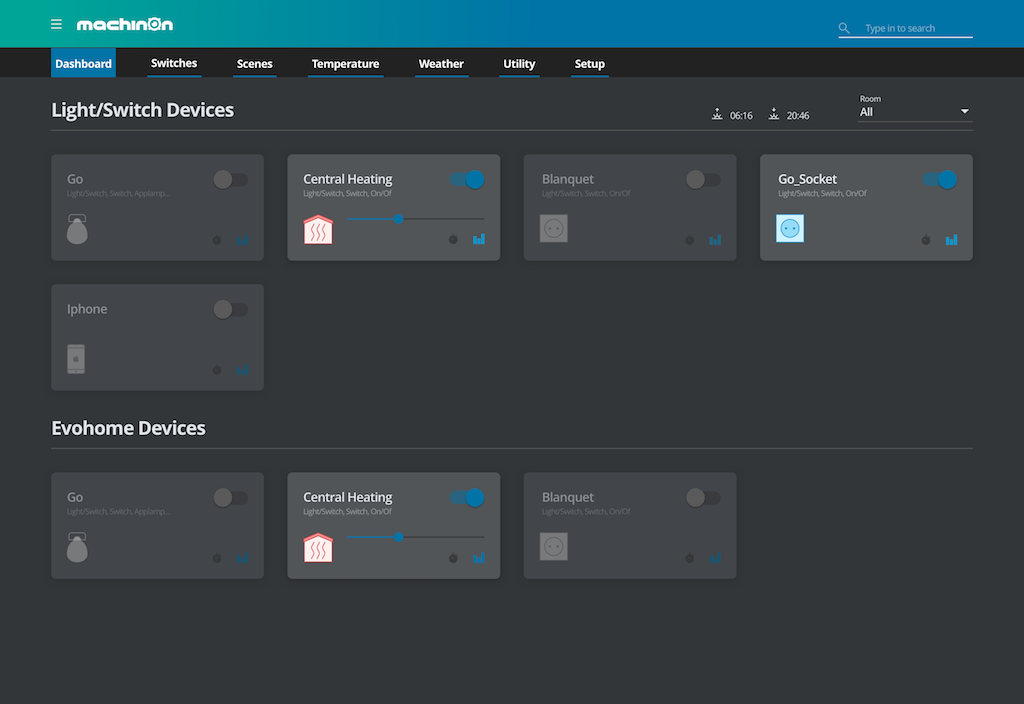The height and width of the screenshot is (704, 1024).
Task: Open log chart on Light/Switch Go card
Action: point(242,240)
